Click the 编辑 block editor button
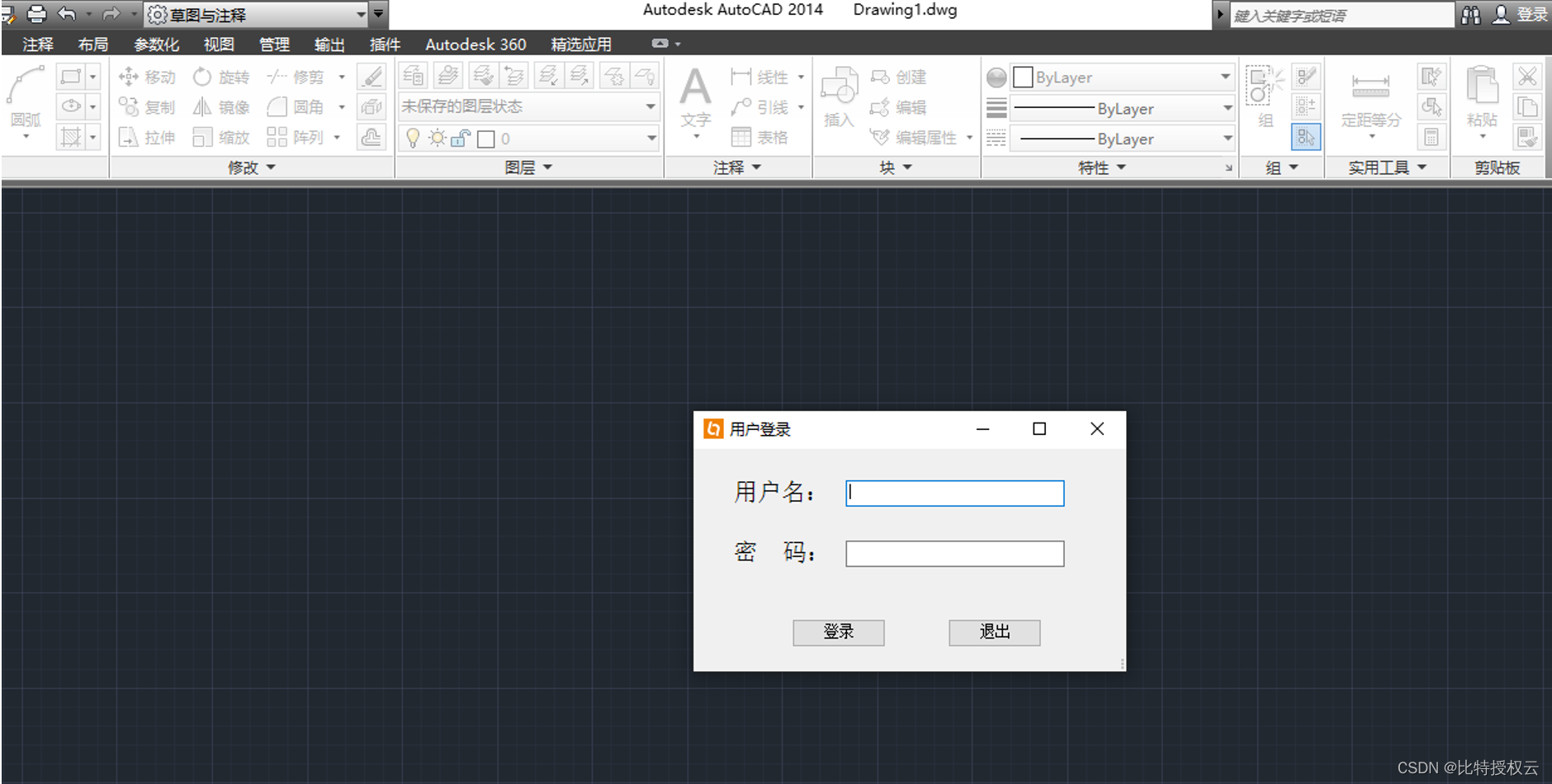 coord(899,107)
